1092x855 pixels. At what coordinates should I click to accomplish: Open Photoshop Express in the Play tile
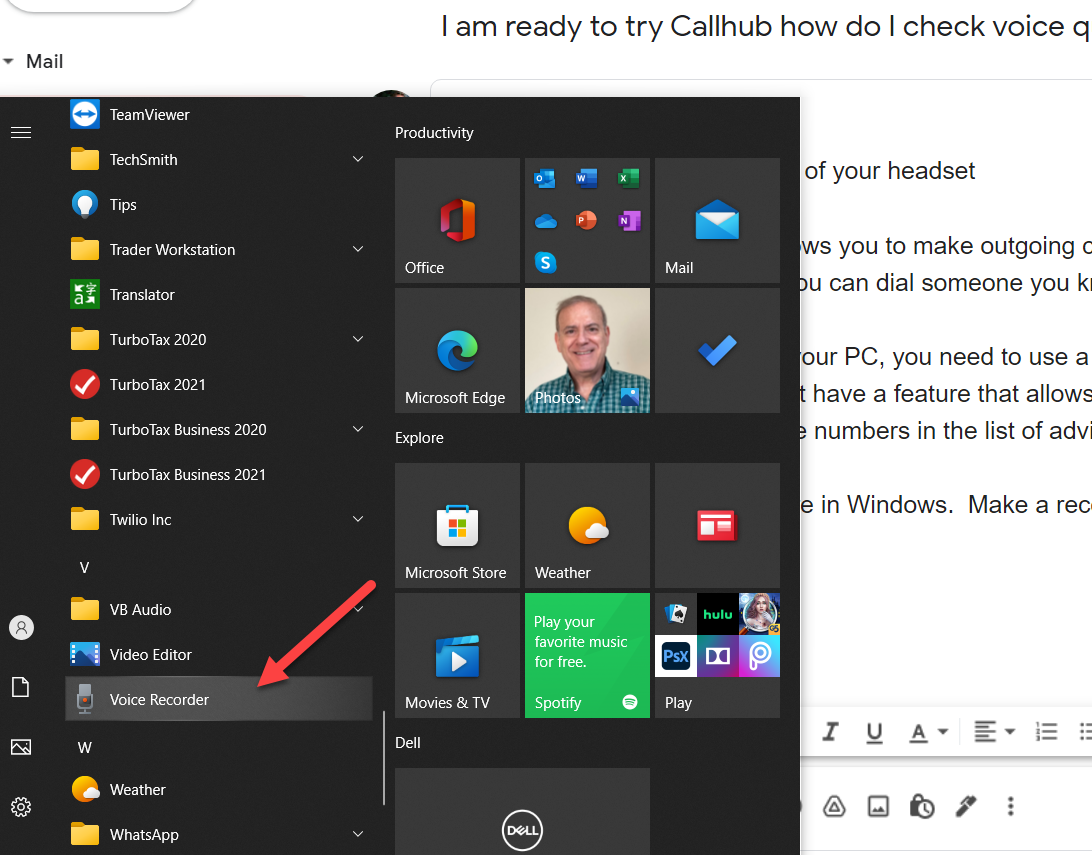[x=676, y=656]
